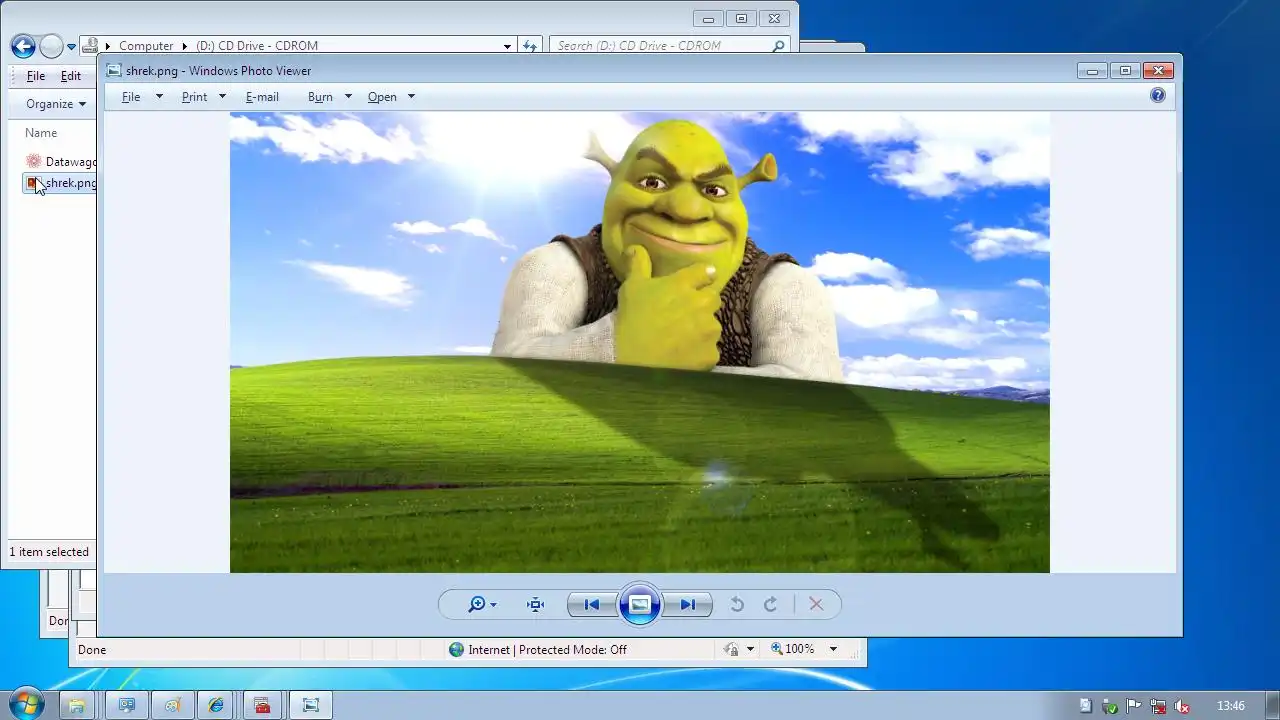This screenshot has width=1280, height=720.
Task: Click the Internet Protected Mode status
Action: (548, 650)
